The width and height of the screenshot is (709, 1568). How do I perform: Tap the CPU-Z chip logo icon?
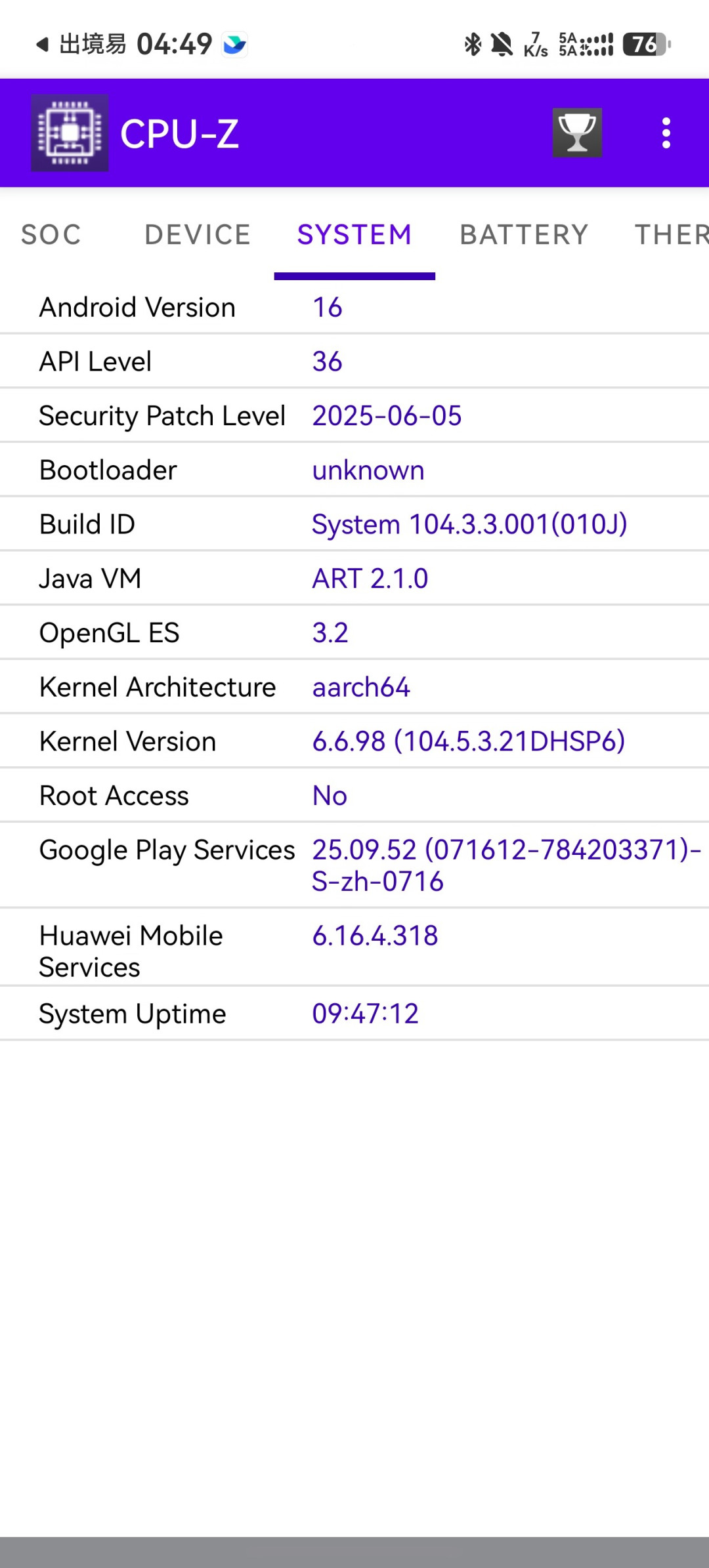[70, 133]
